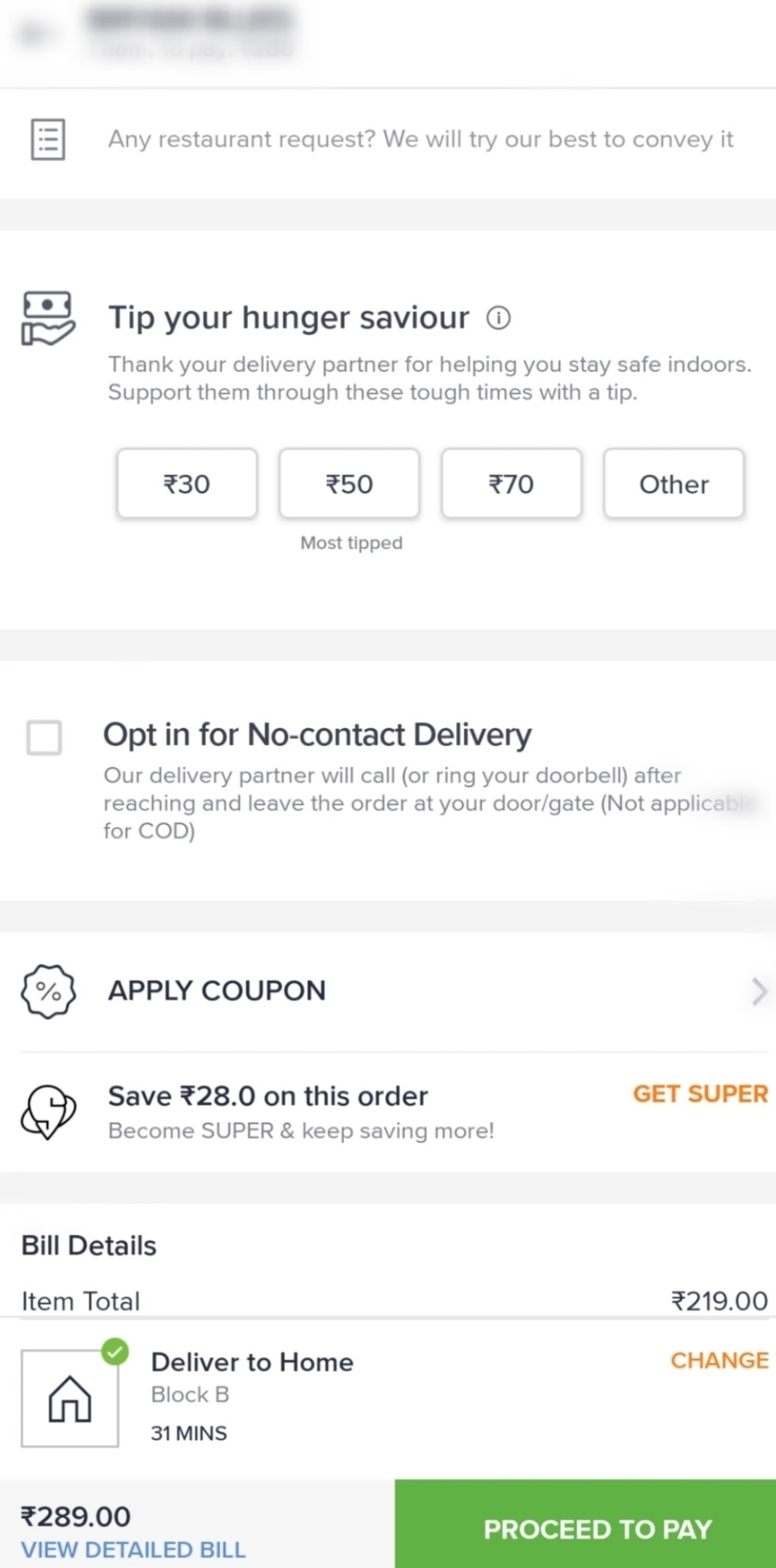Image resolution: width=776 pixels, height=1568 pixels.
Task: Tap the coupon percent badge icon
Action: point(48,992)
